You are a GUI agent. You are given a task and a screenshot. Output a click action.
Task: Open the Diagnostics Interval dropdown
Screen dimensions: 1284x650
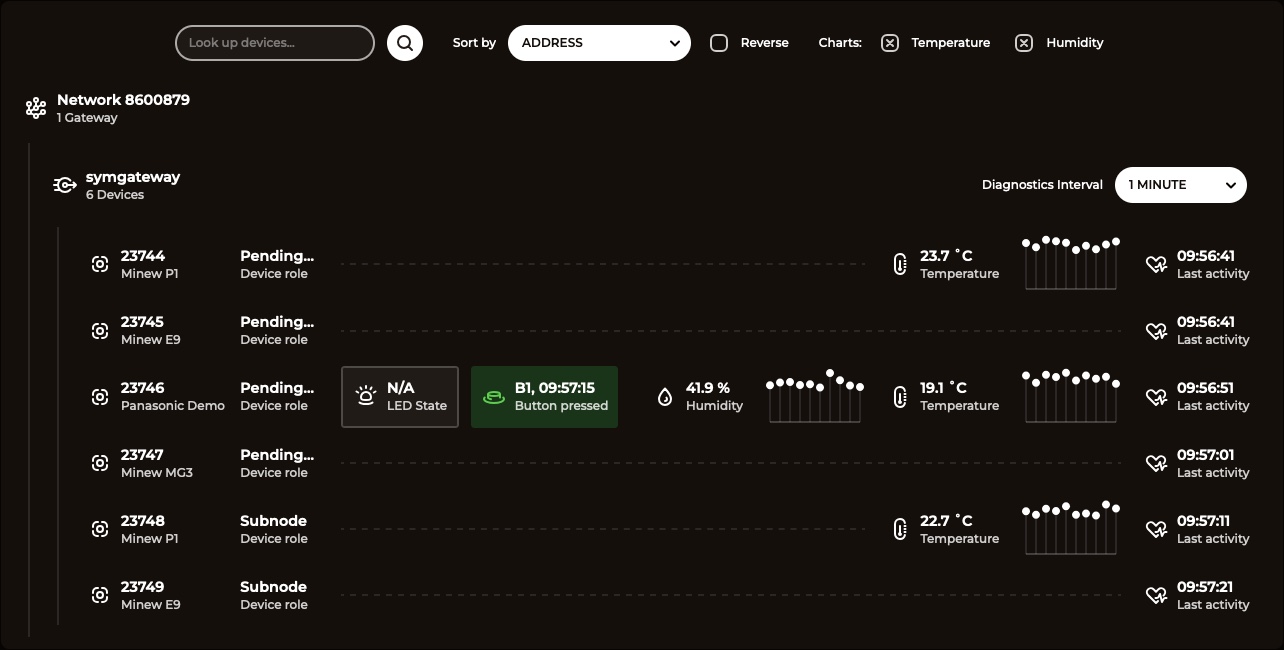[x=1180, y=185]
